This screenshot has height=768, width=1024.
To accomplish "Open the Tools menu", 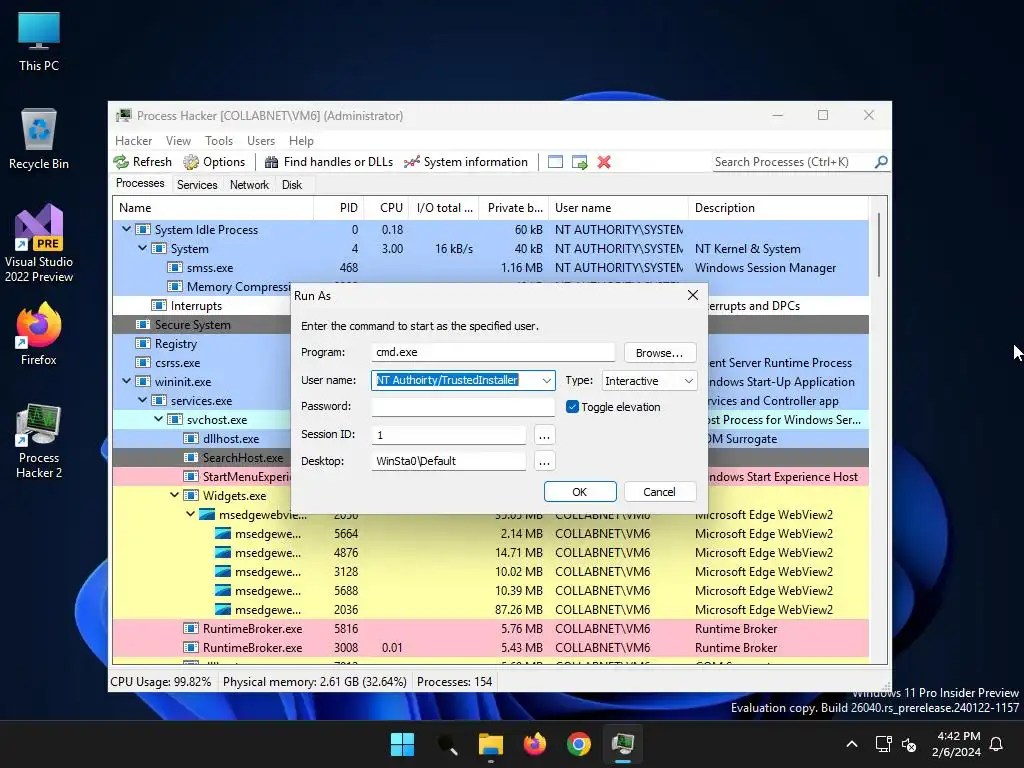I will point(219,140).
